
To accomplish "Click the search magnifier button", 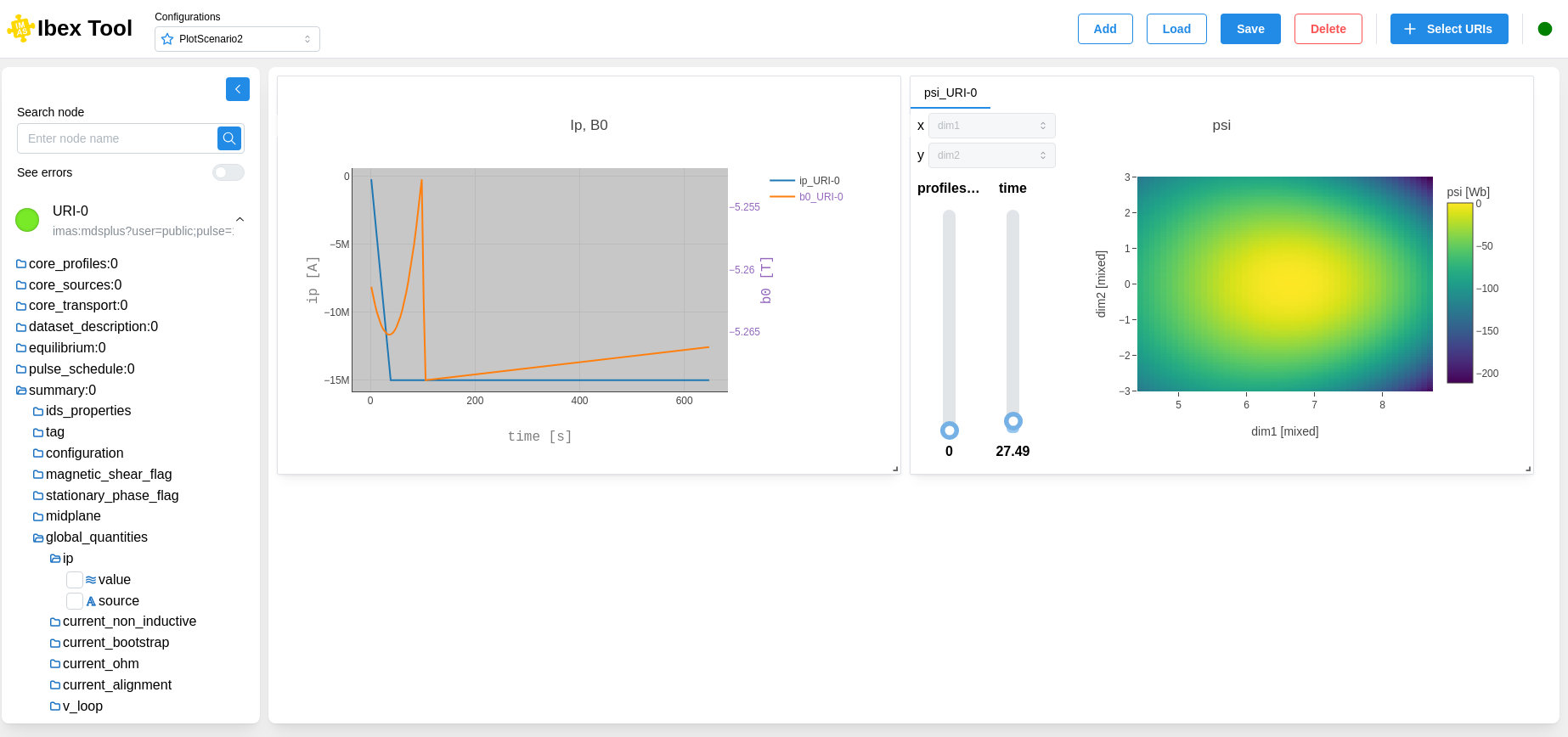I will [x=229, y=138].
